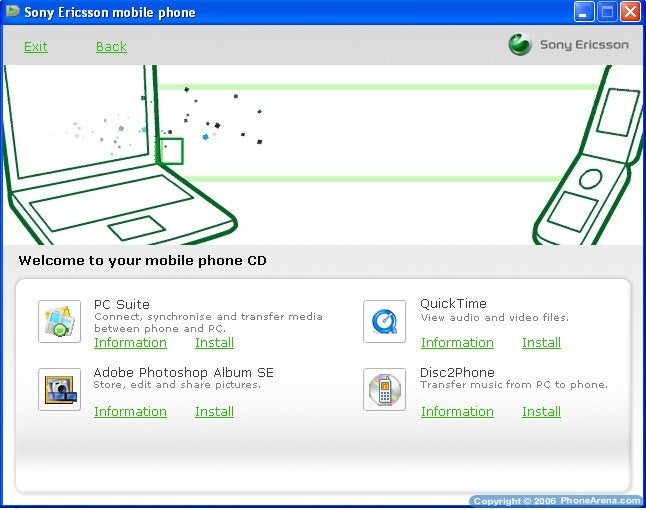Install Disc2Phone

541,412
